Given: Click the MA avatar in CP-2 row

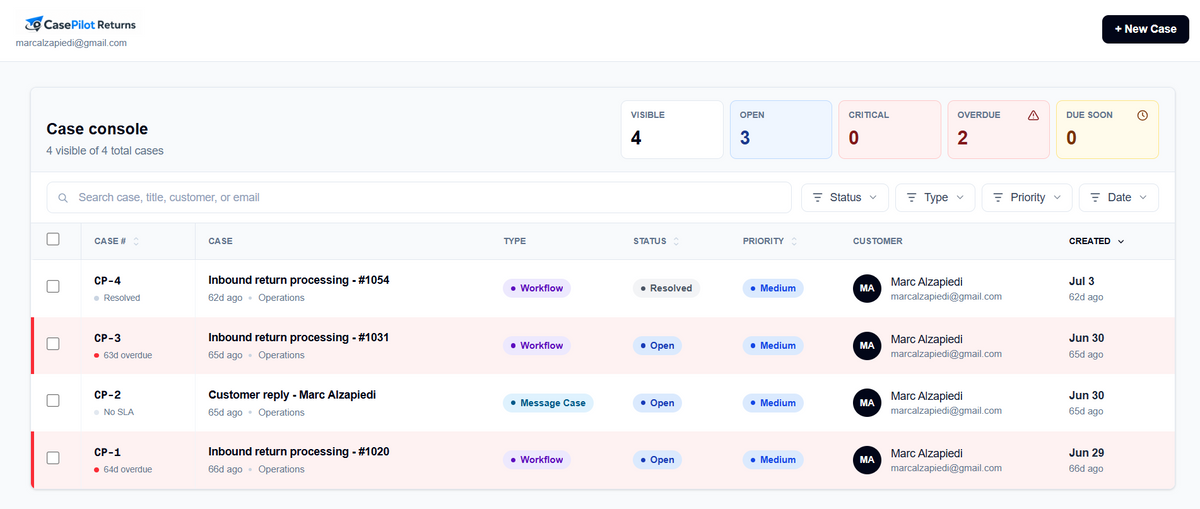Looking at the screenshot, I should pos(867,402).
